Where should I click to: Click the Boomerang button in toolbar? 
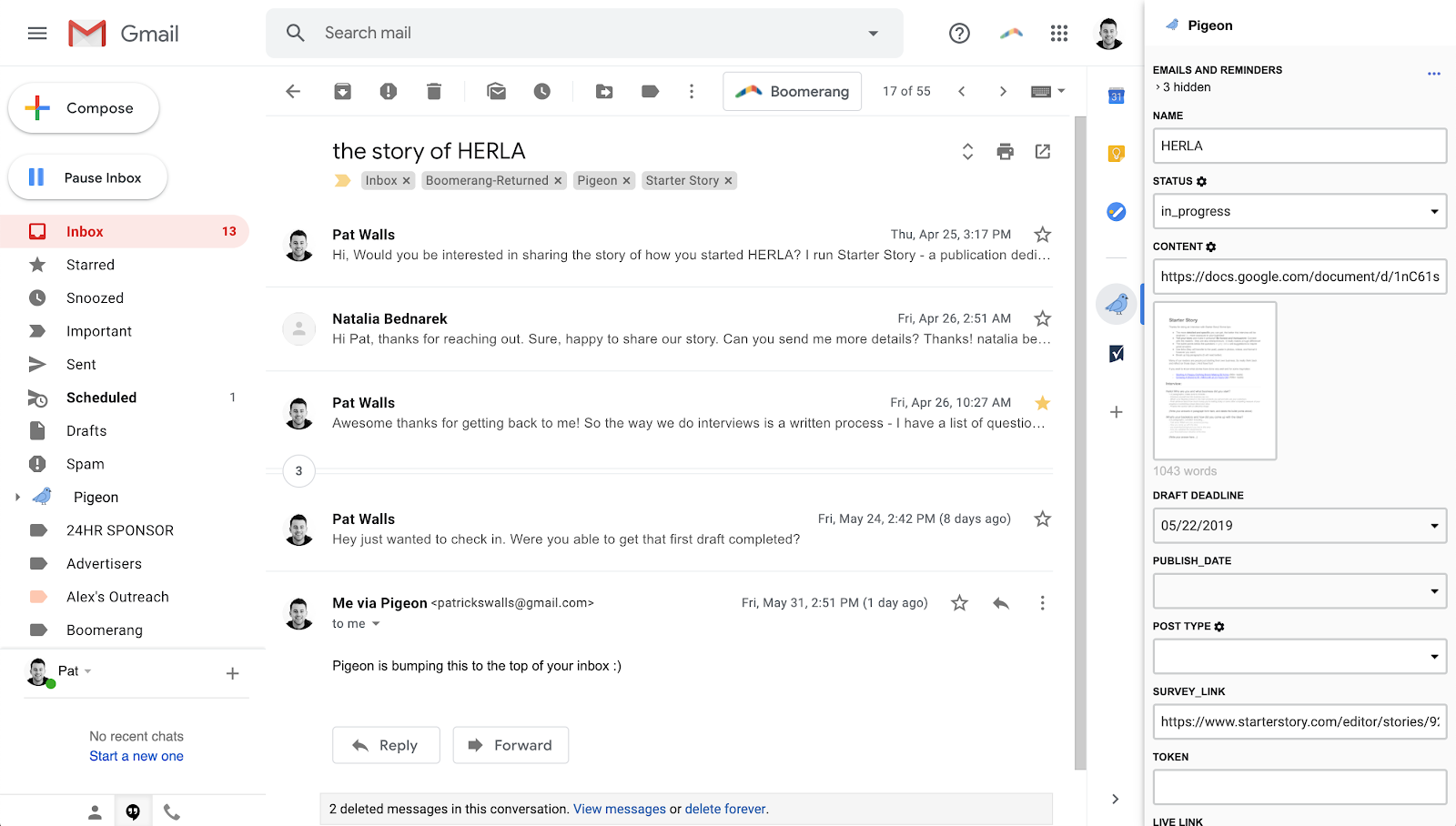[792, 91]
